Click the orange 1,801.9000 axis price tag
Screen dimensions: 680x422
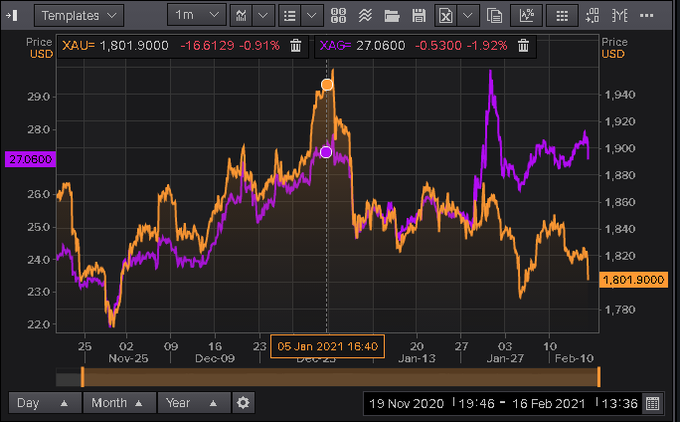634,280
